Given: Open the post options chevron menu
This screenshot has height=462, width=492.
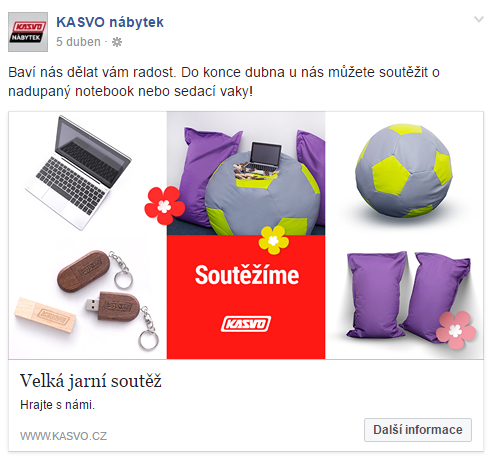Looking at the screenshot, I should (x=479, y=19).
